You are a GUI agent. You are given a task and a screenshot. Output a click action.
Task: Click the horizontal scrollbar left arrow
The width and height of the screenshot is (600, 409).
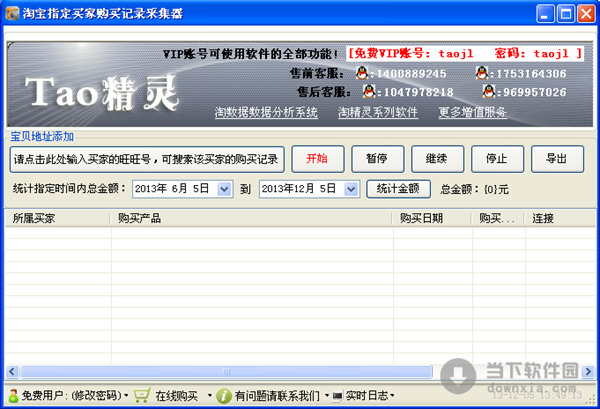[x=12, y=371]
